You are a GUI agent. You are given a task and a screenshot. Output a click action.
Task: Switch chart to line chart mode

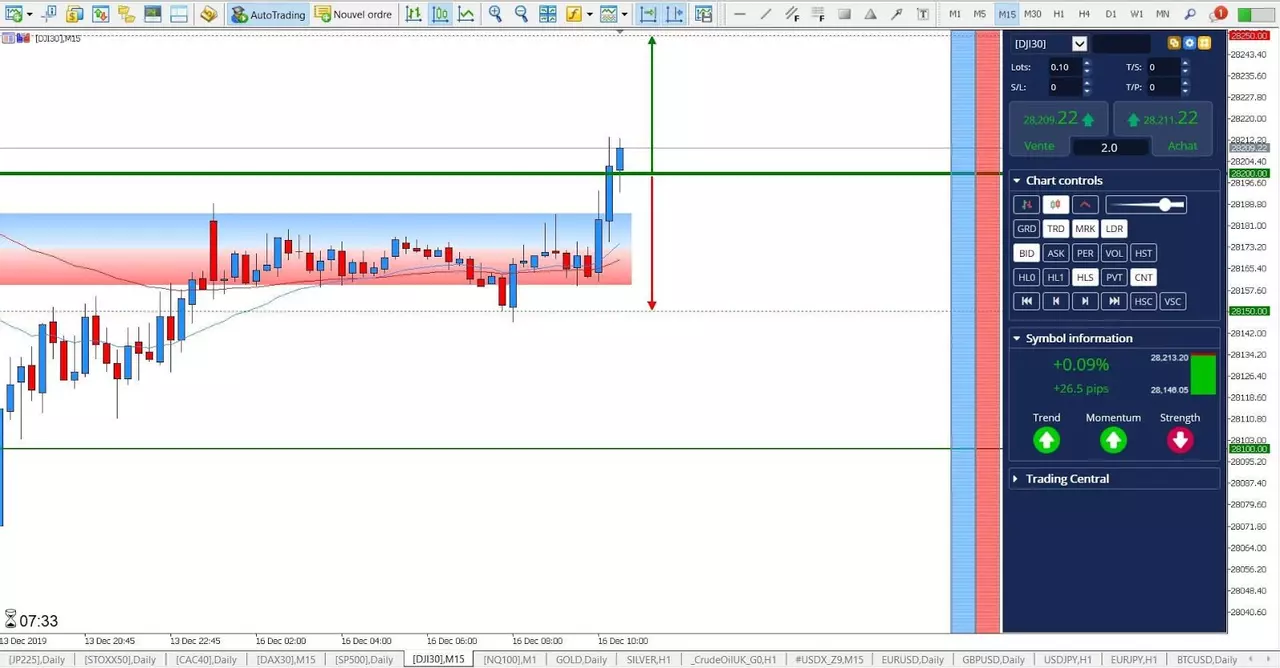tap(466, 15)
